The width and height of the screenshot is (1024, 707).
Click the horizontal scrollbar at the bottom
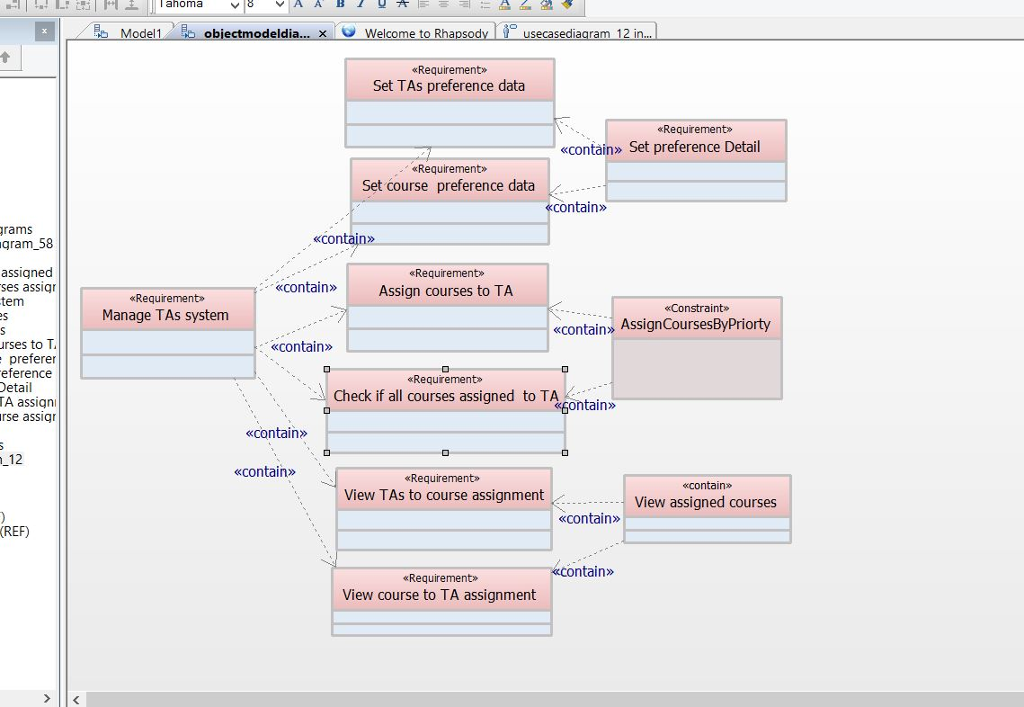tap(500, 700)
